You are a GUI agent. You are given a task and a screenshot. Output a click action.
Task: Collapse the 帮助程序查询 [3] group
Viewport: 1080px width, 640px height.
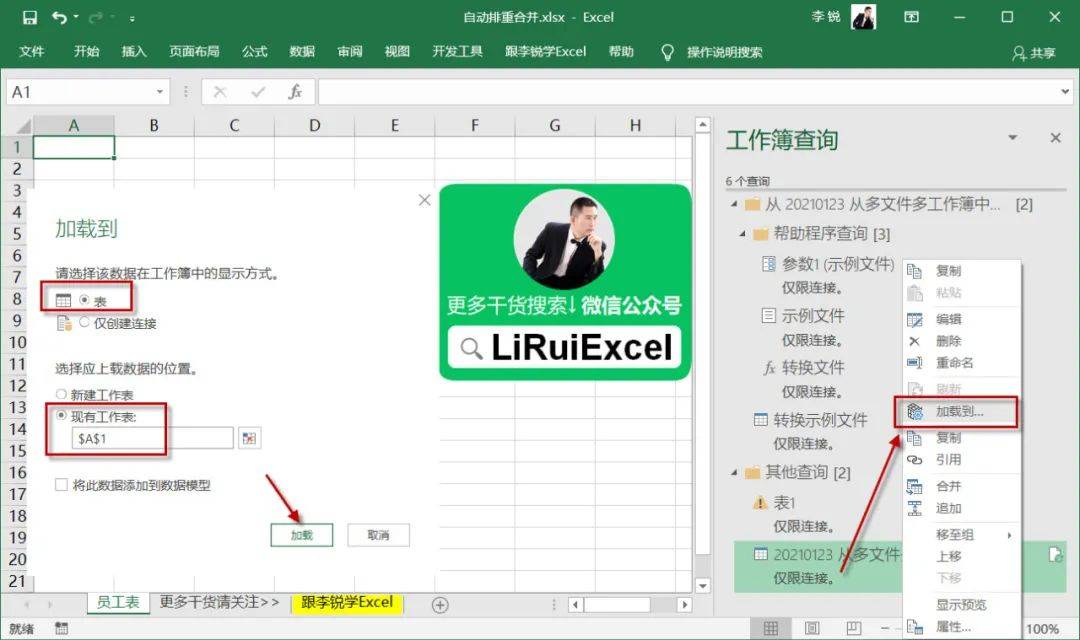point(742,234)
